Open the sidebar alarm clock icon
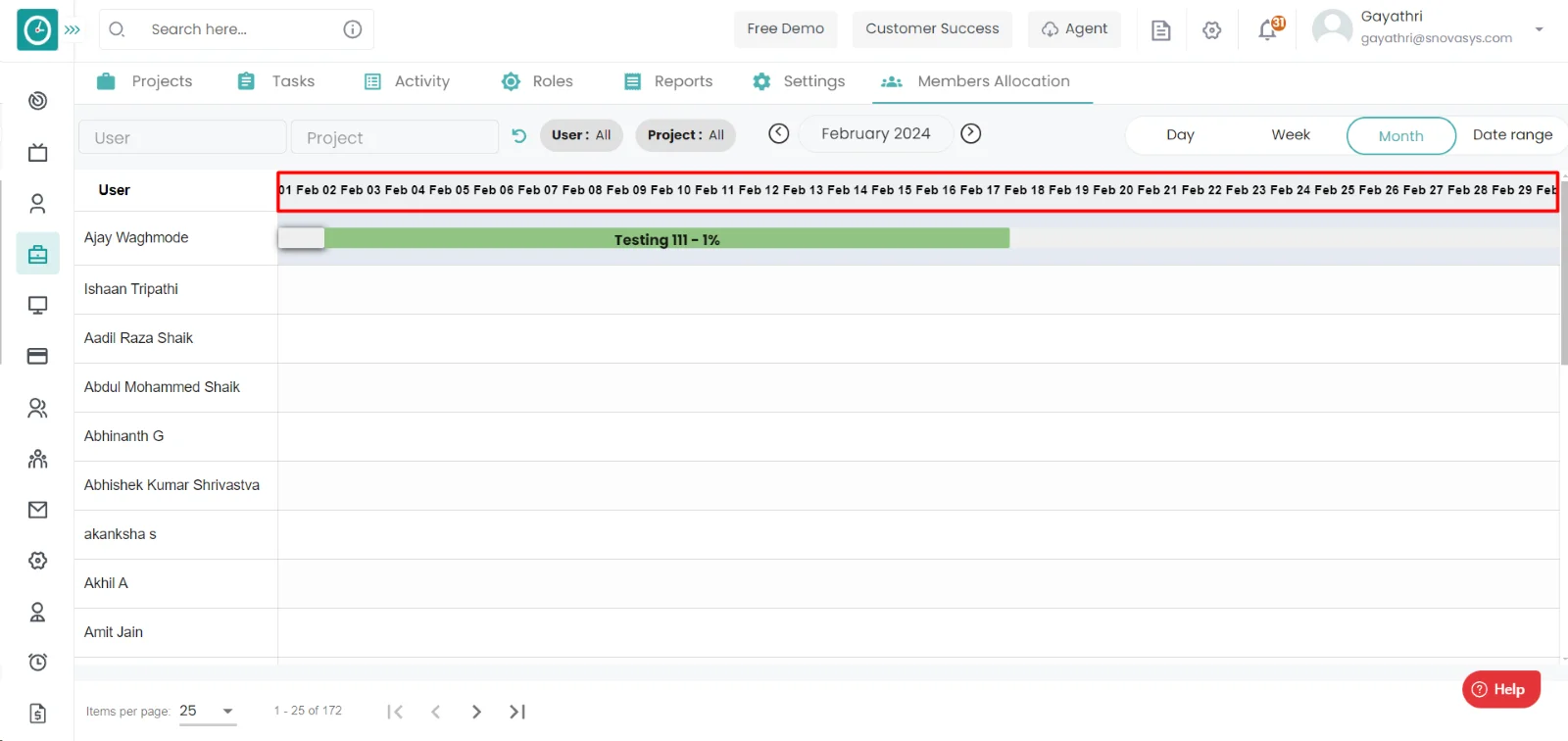 pyautogui.click(x=38, y=663)
